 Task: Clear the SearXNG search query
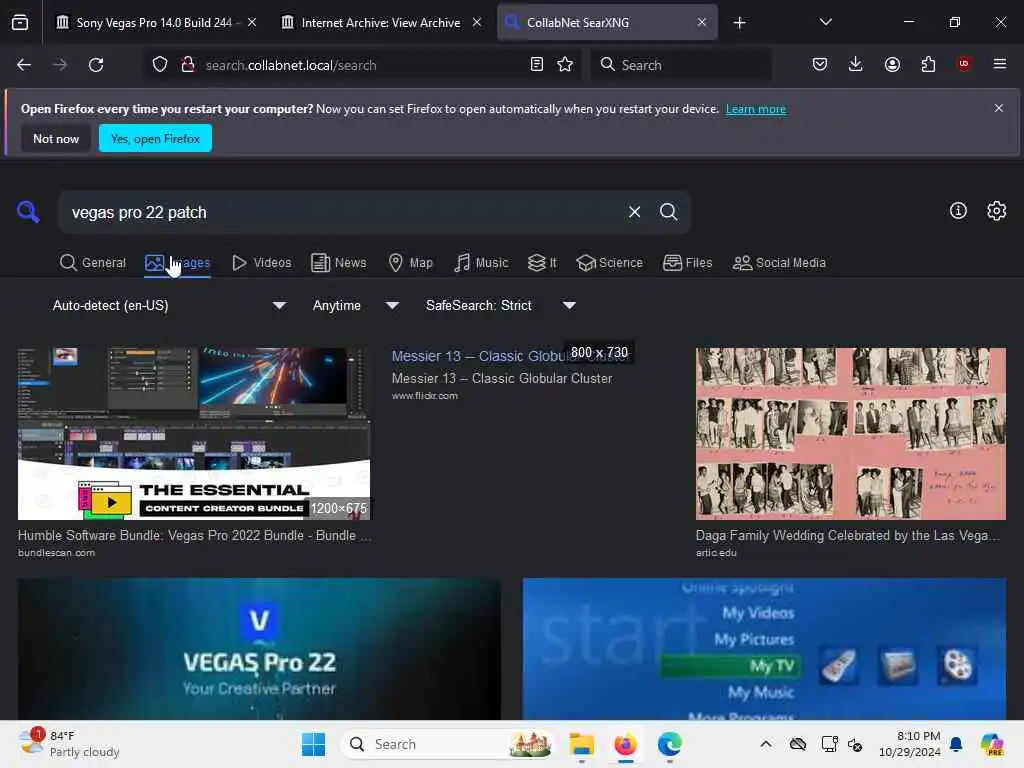tap(635, 212)
